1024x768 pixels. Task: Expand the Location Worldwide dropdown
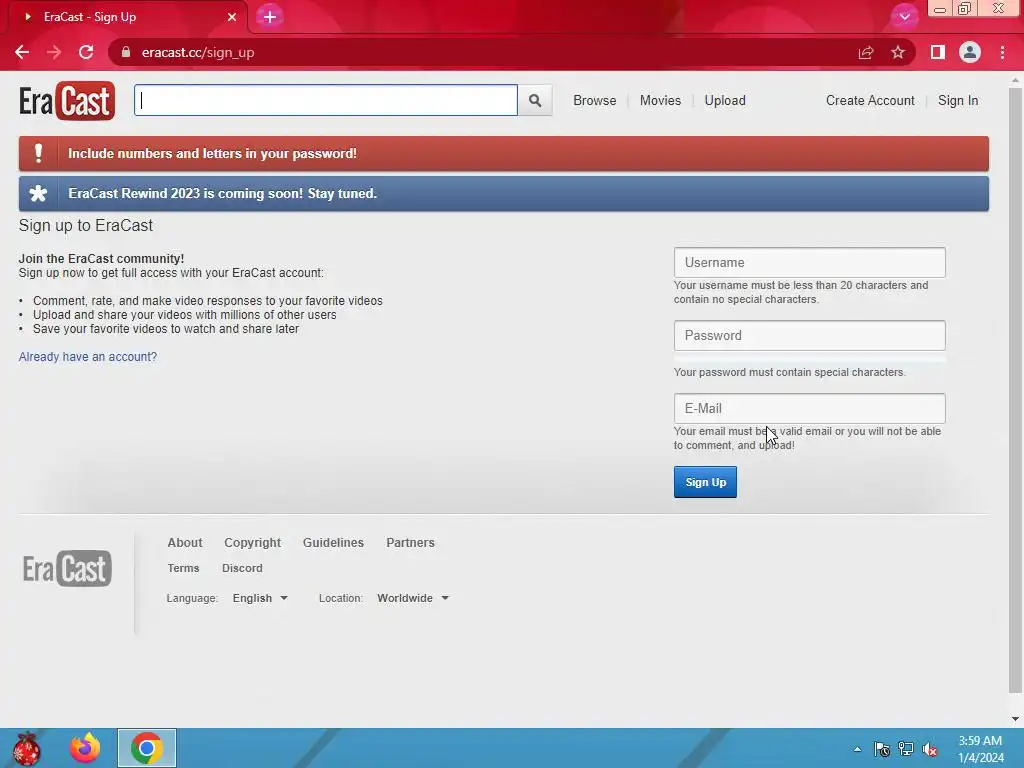click(413, 598)
